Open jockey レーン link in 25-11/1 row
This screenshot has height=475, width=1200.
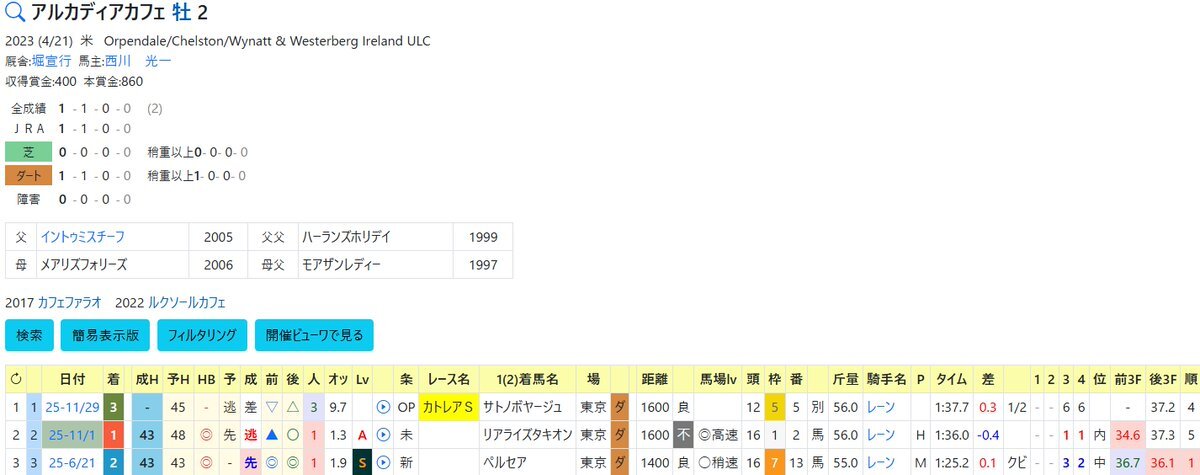click(881, 436)
